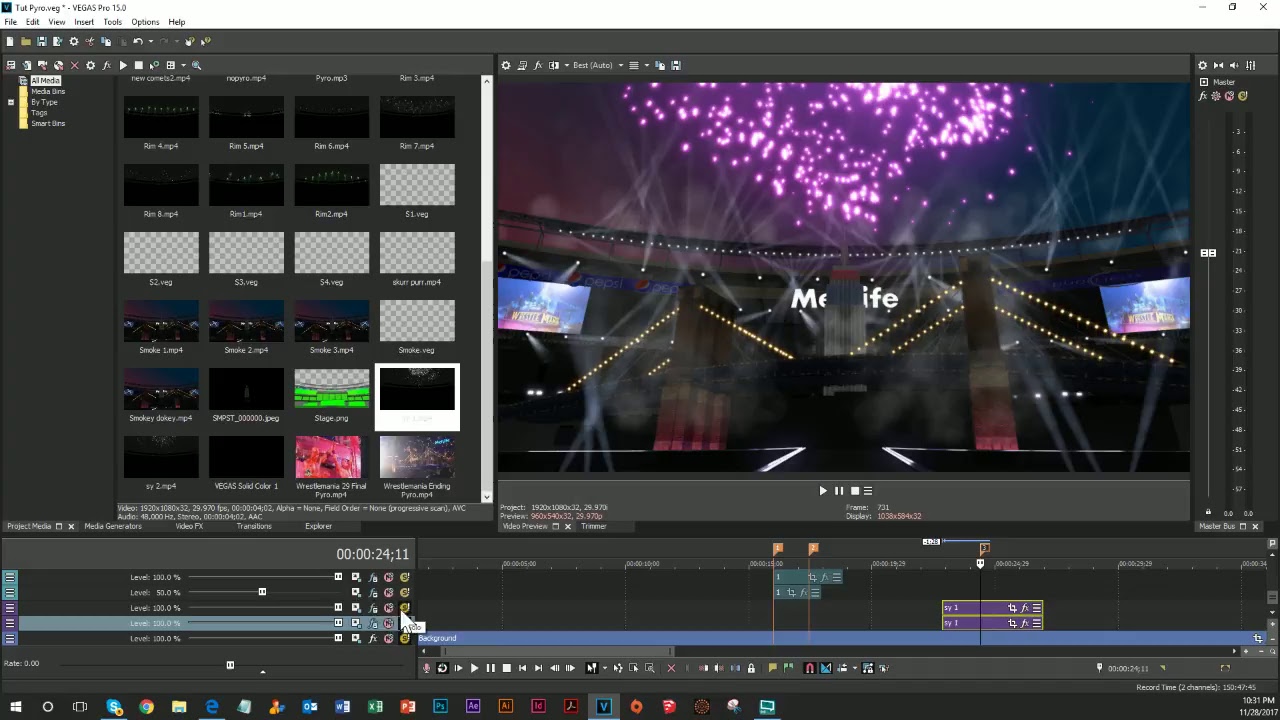The width and height of the screenshot is (1280, 720).
Task: Open a project with the folder icon
Action: click(26, 41)
